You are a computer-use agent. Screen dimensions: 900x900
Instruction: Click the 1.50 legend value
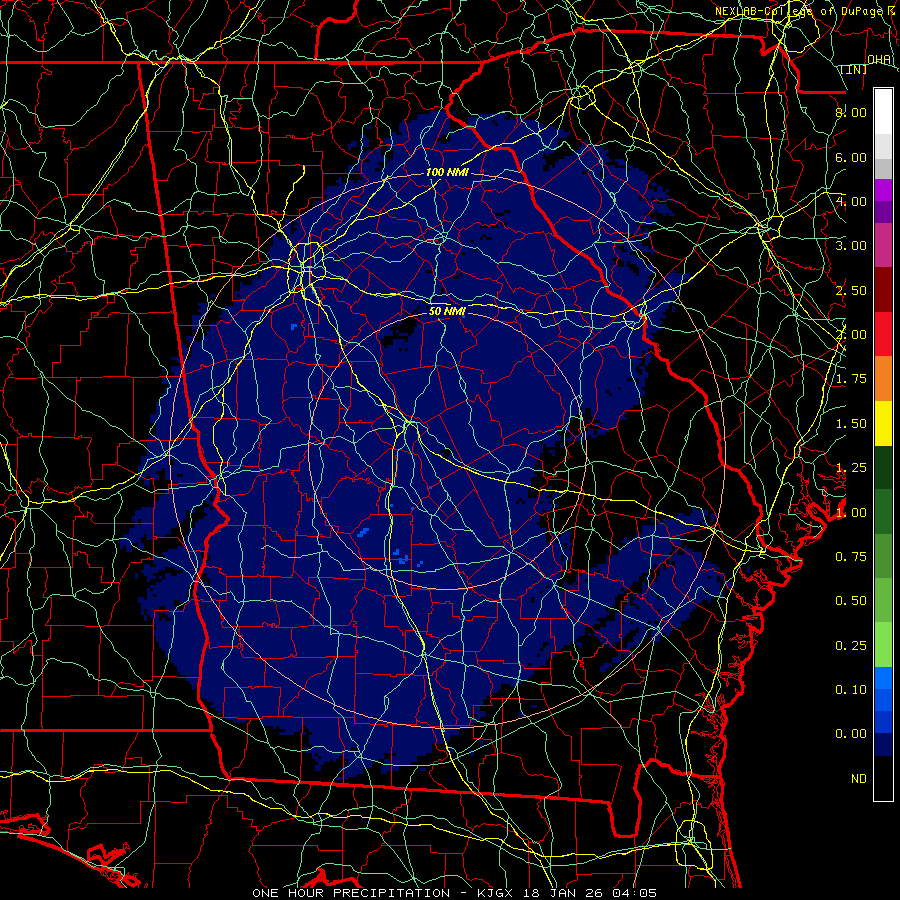click(851, 424)
